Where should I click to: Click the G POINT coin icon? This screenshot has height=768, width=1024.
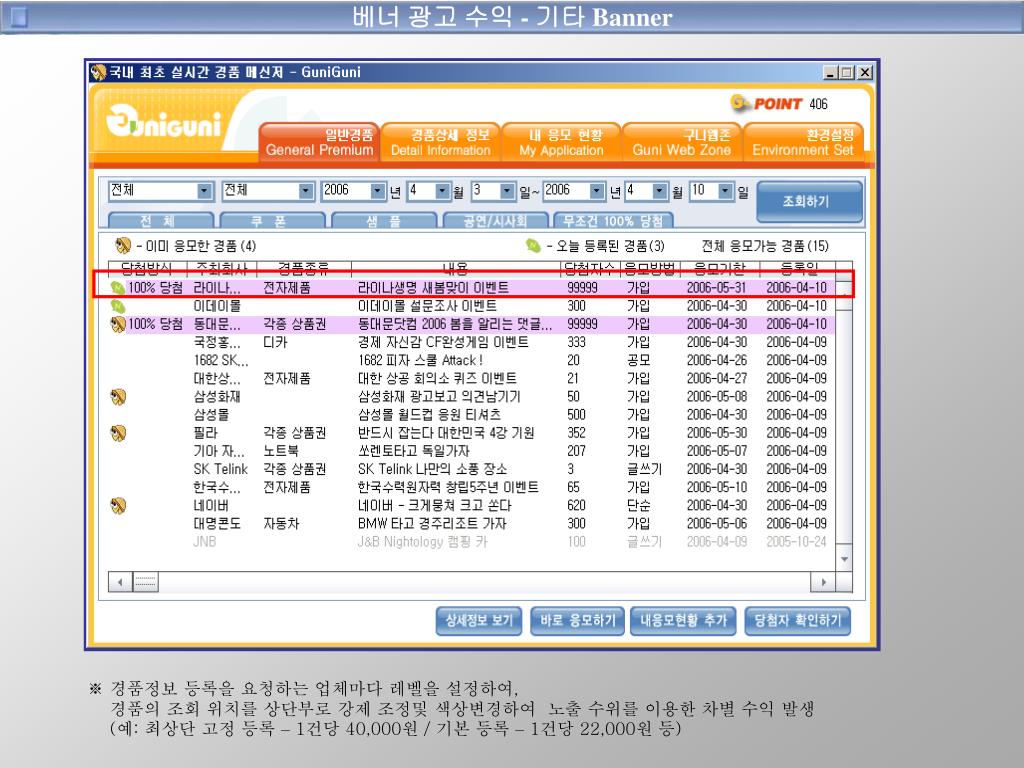[739, 103]
